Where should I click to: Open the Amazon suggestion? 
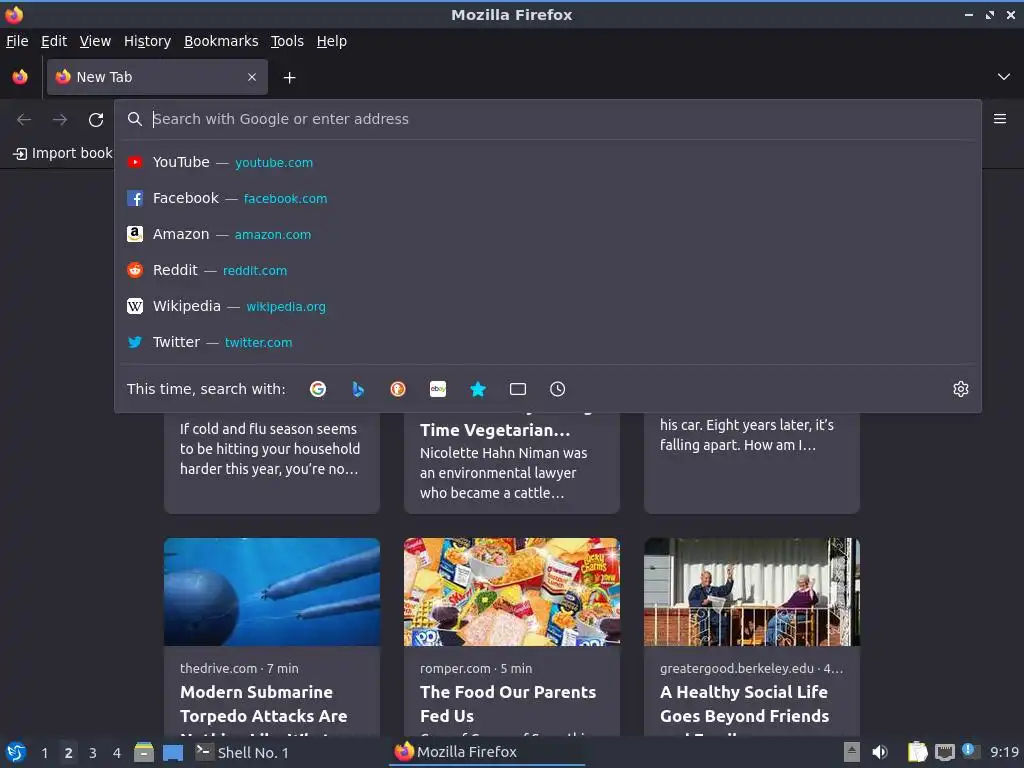(x=547, y=234)
